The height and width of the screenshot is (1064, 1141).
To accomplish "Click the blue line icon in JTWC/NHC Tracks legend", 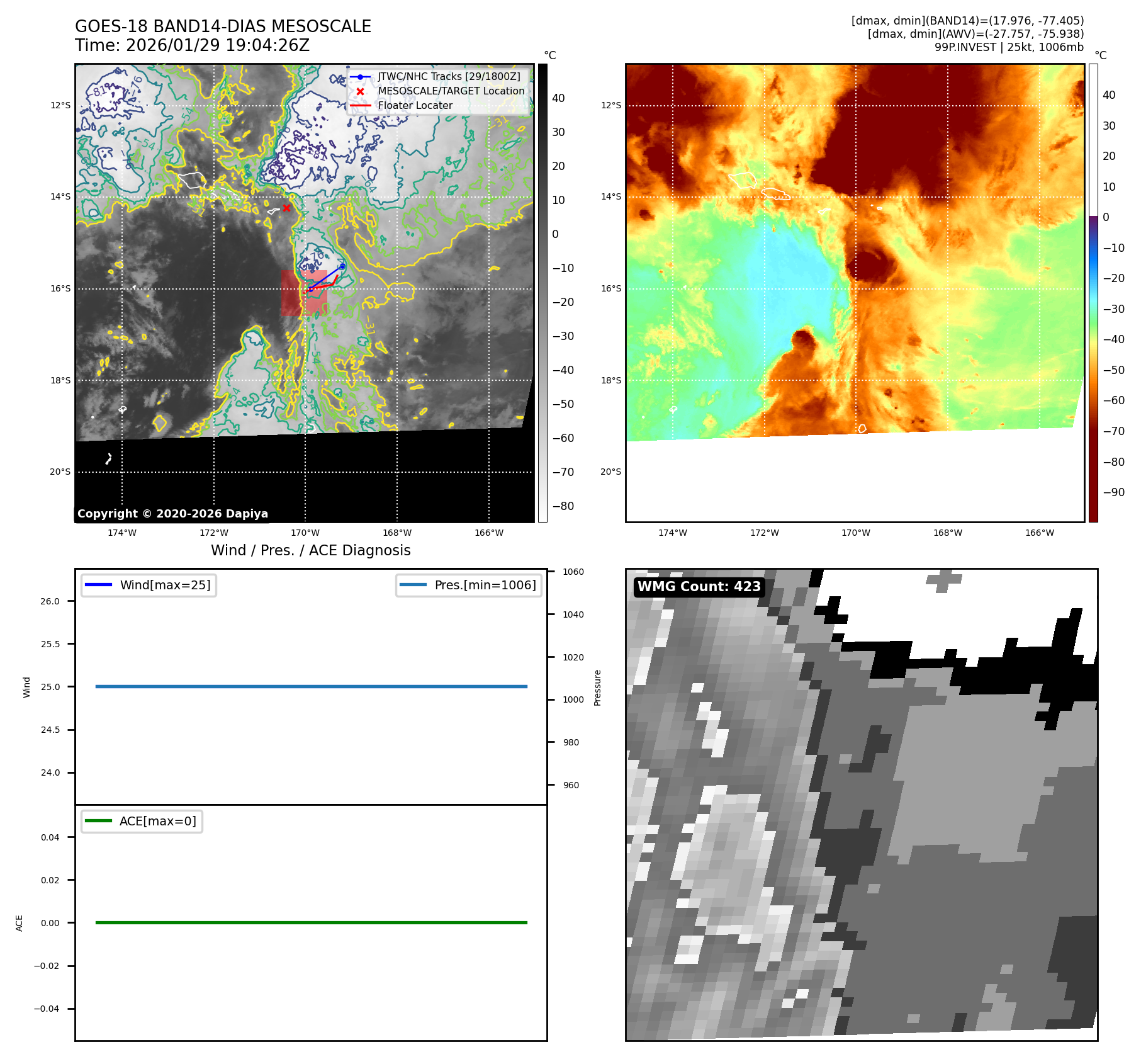I will coord(360,77).
